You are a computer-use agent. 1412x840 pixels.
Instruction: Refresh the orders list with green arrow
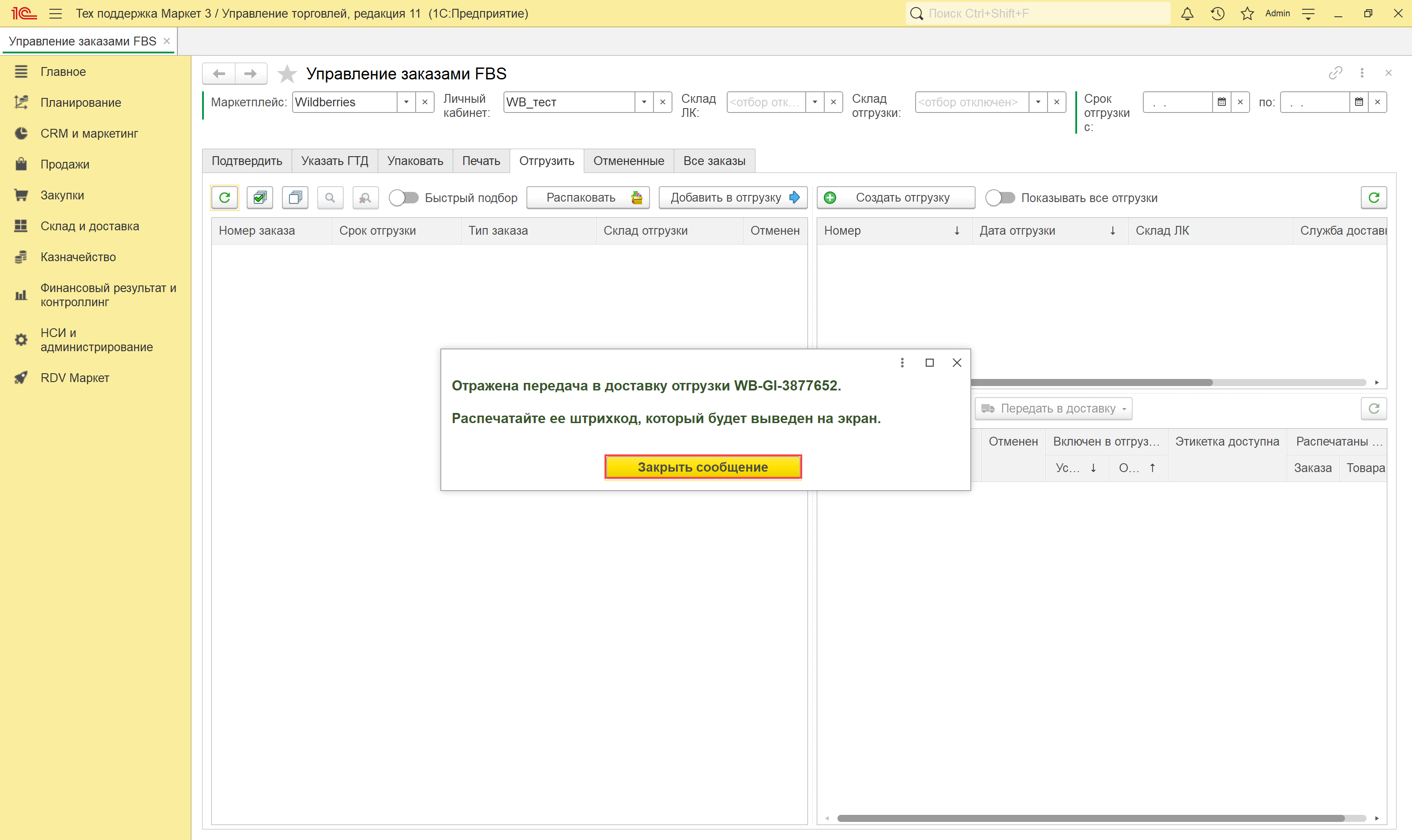(x=225, y=198)
